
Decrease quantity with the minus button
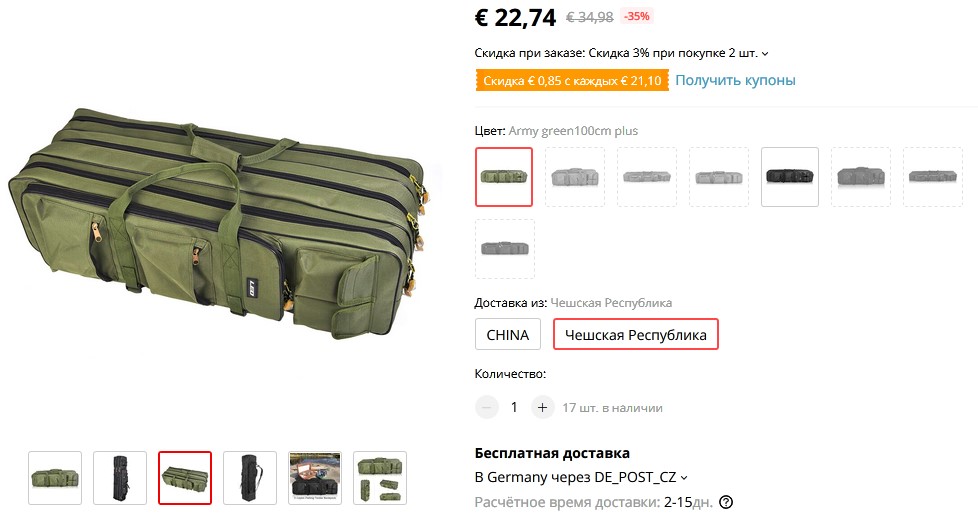tap(487, 408)
